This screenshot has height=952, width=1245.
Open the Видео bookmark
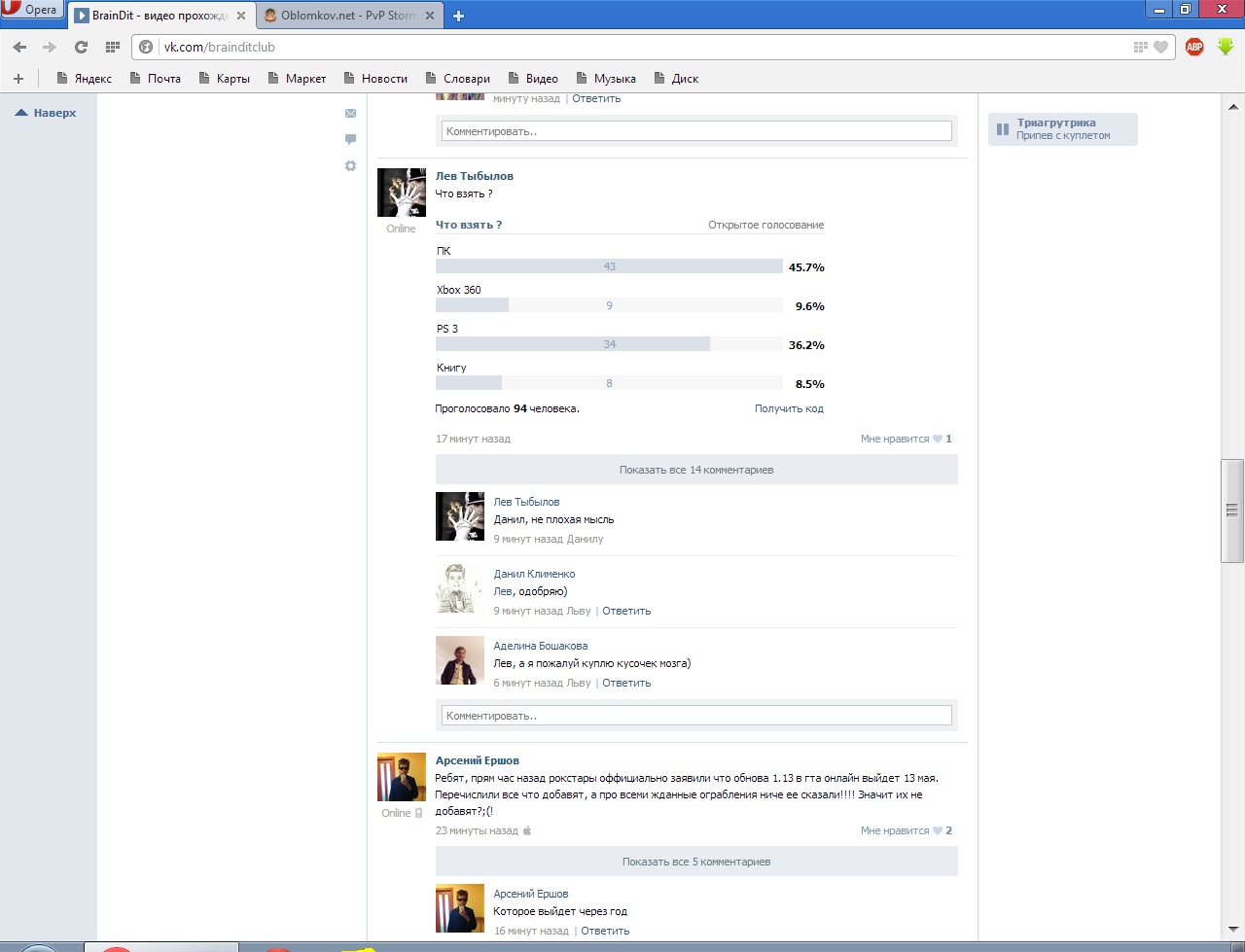click(533, 79)
